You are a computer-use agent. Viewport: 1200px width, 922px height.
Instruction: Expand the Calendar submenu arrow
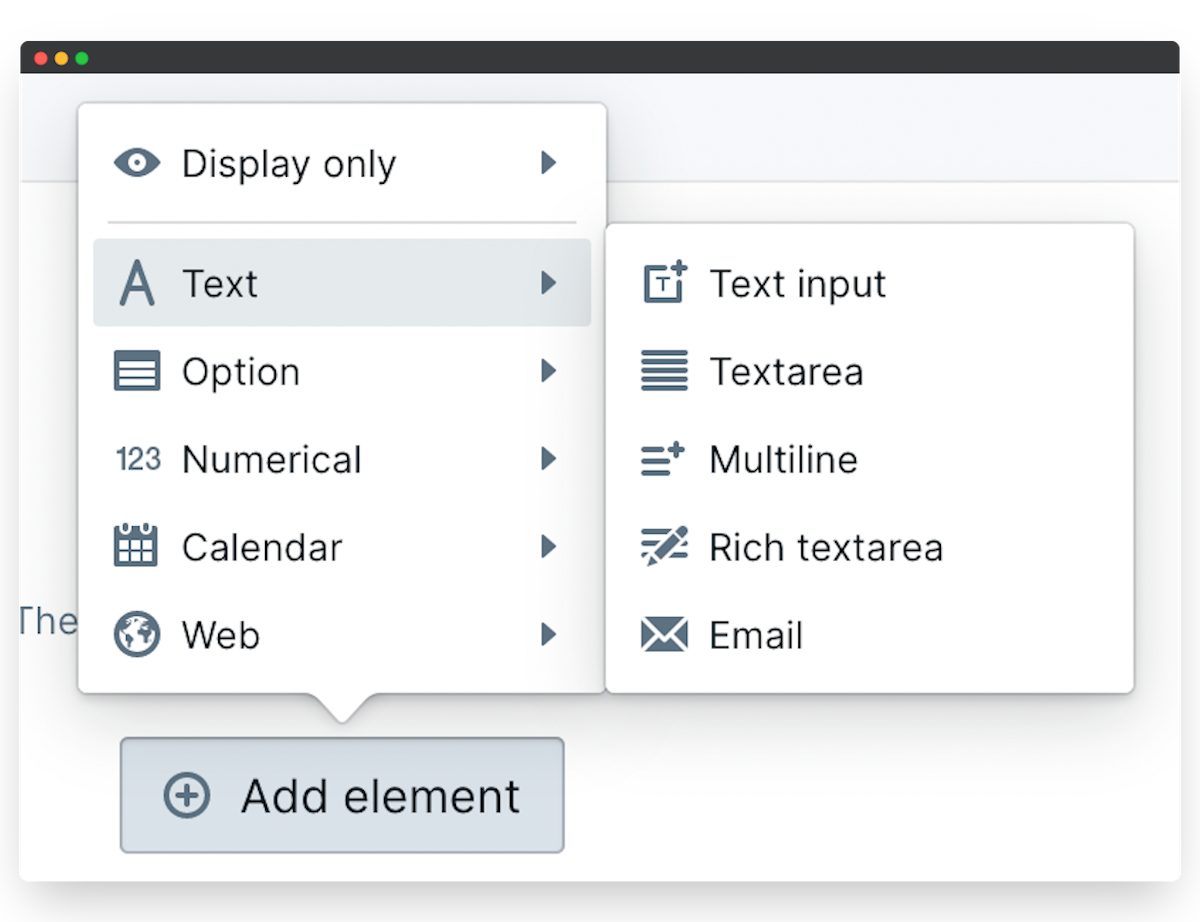pos(548,546)
